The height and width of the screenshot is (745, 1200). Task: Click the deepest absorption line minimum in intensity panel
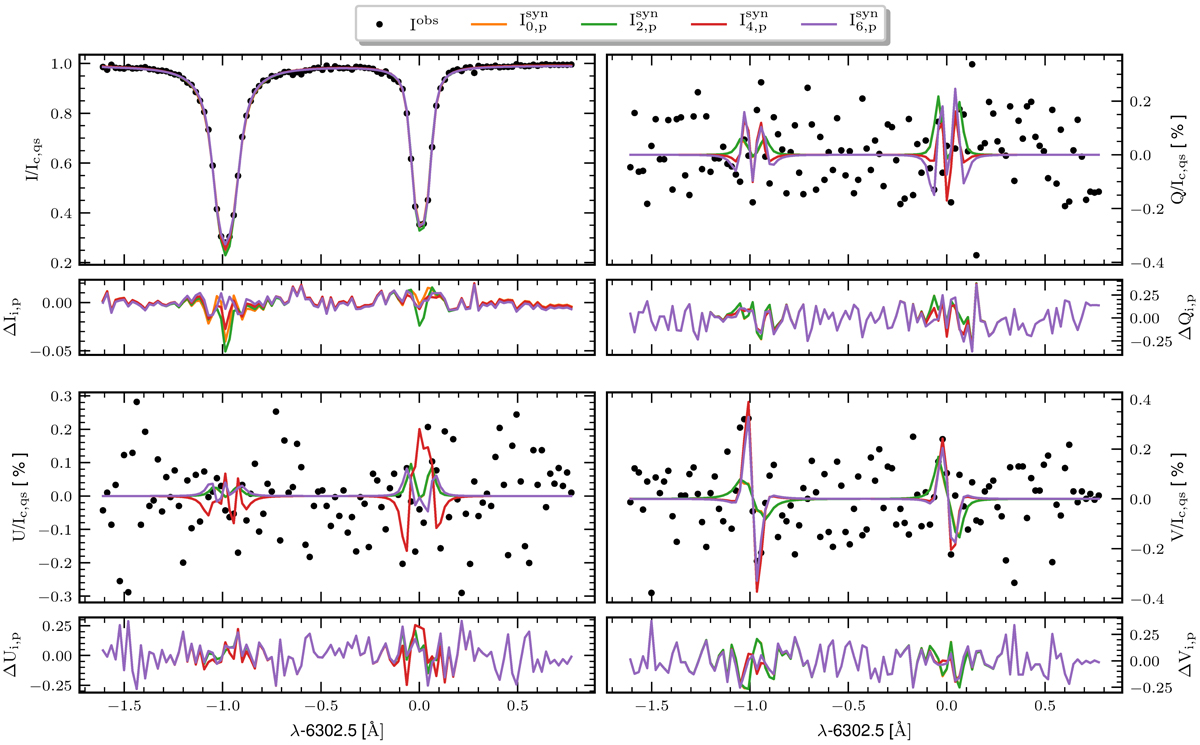pos(226,254)
